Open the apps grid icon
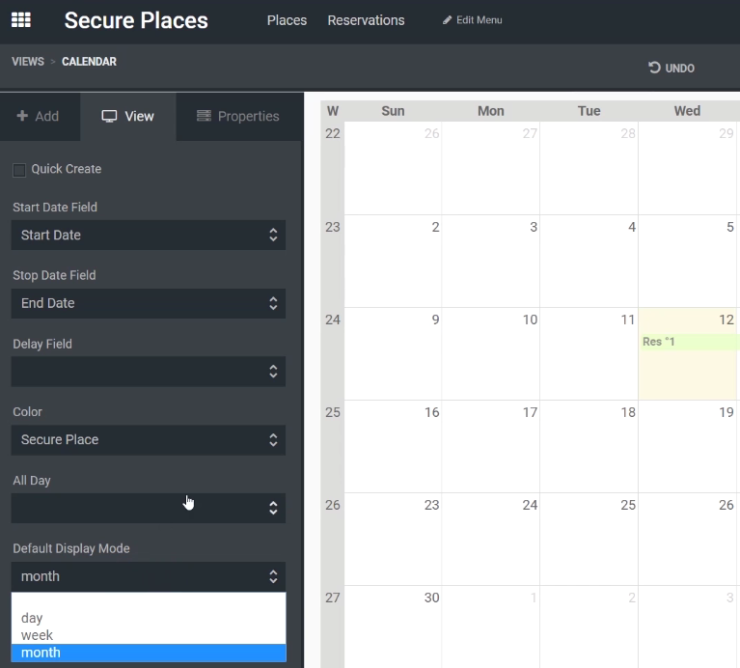The height and width of the screenshot is (668, 740). [21, 20]
